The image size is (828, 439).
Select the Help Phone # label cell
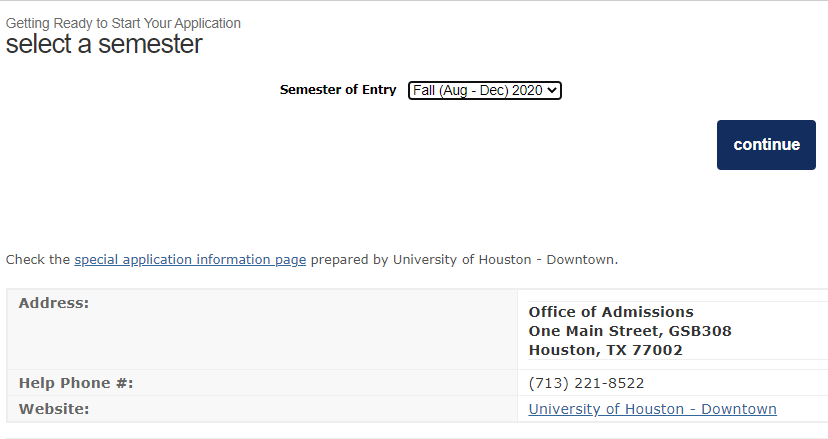pos(262,382)
